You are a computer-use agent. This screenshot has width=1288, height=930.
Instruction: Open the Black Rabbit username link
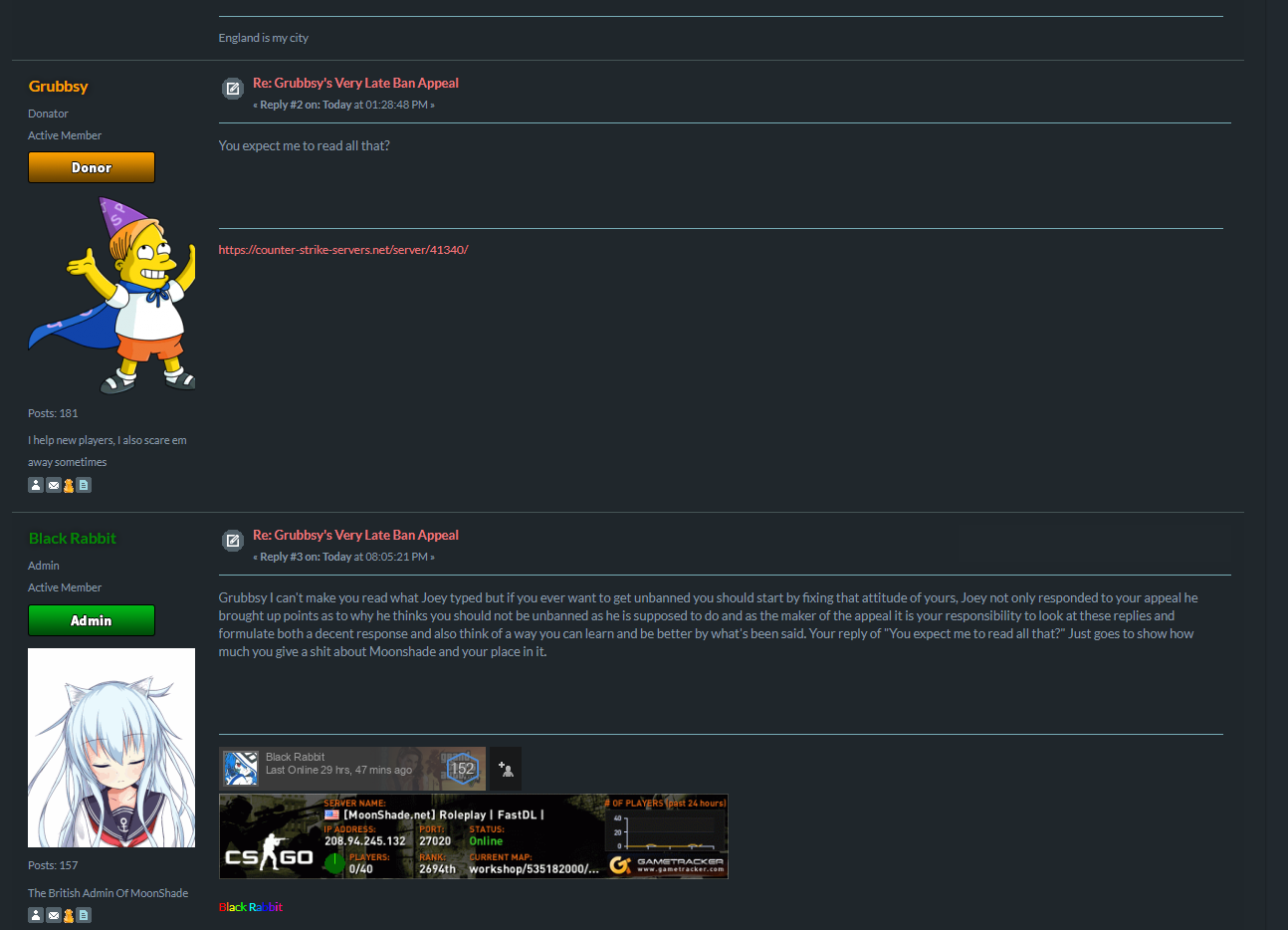click(x=72, y=539)
